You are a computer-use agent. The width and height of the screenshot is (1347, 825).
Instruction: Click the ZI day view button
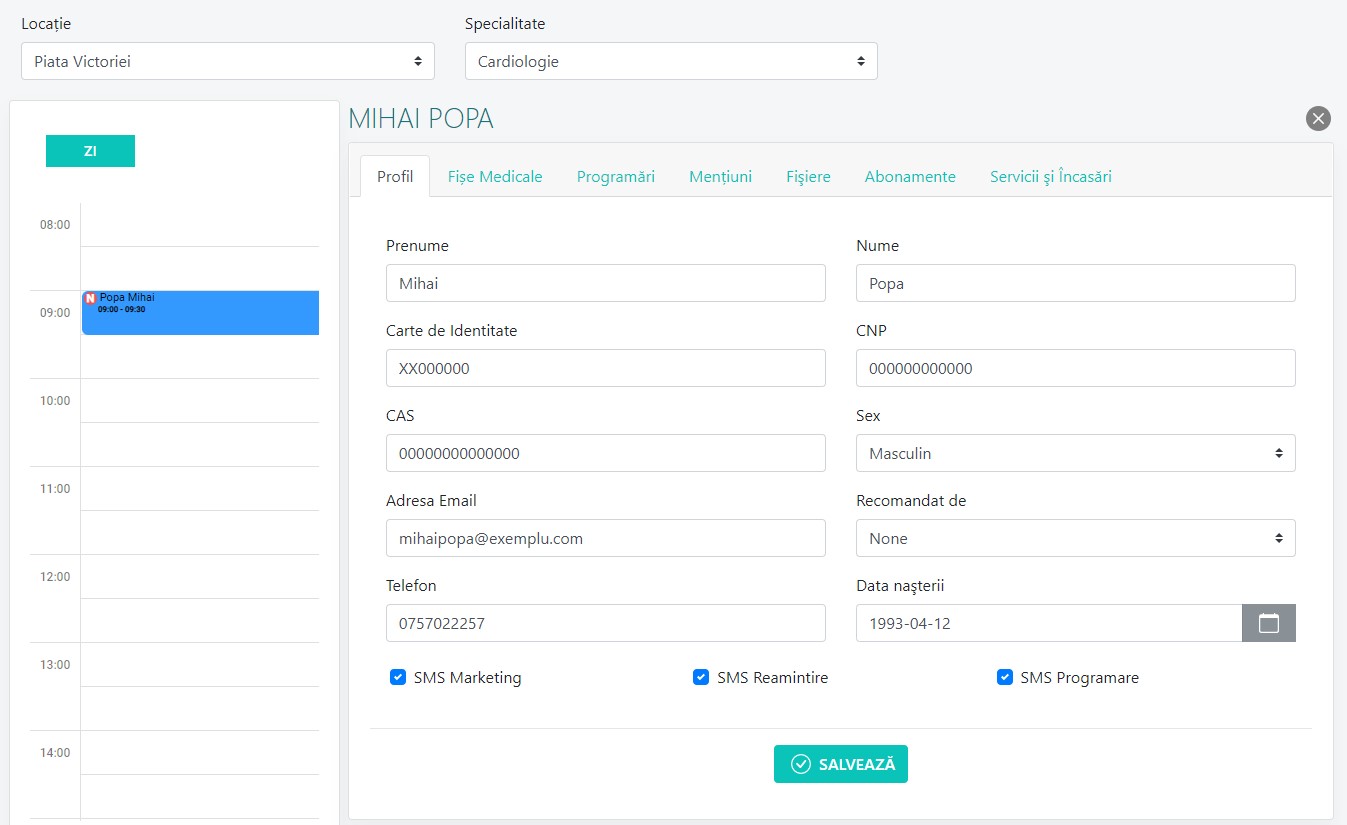pyautogui.click(x=90, y=151)
